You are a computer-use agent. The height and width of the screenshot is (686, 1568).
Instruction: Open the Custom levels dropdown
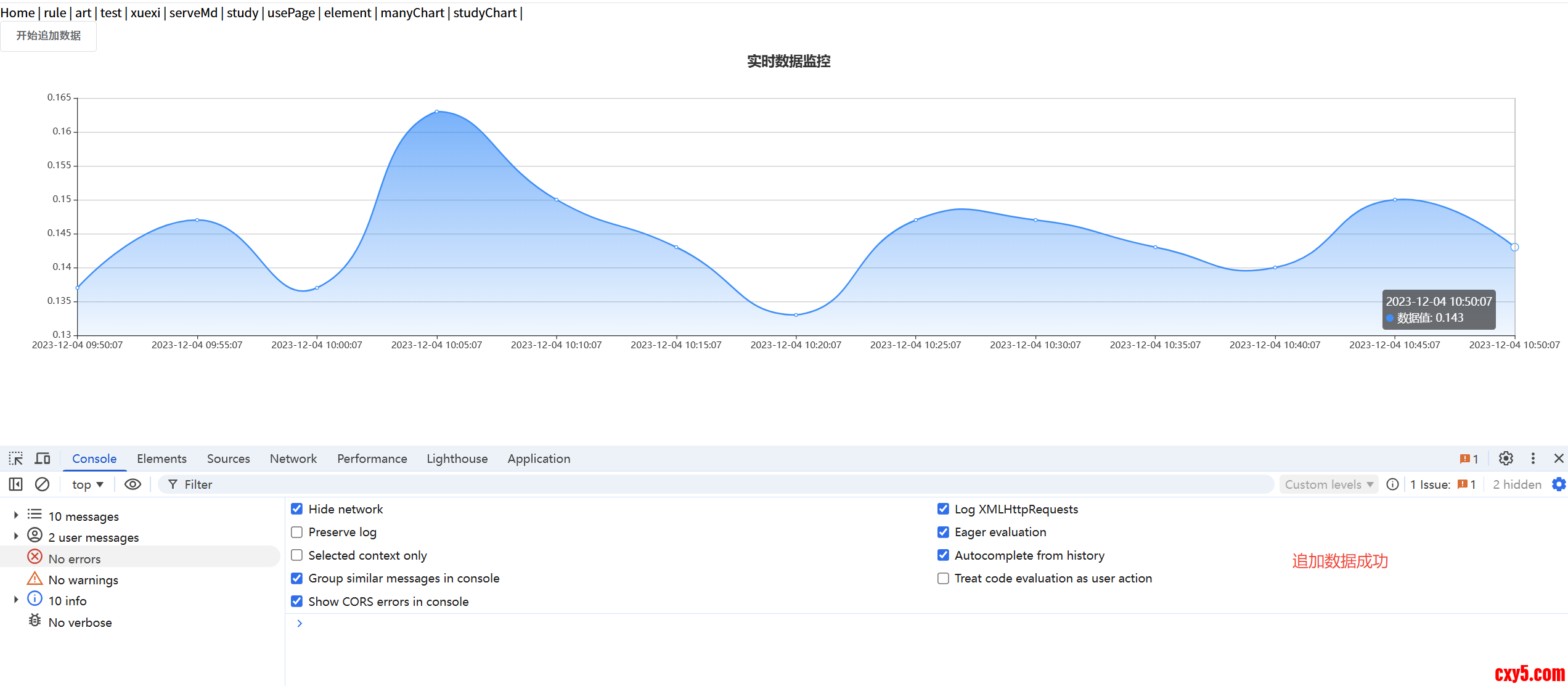pos(1328,484)
